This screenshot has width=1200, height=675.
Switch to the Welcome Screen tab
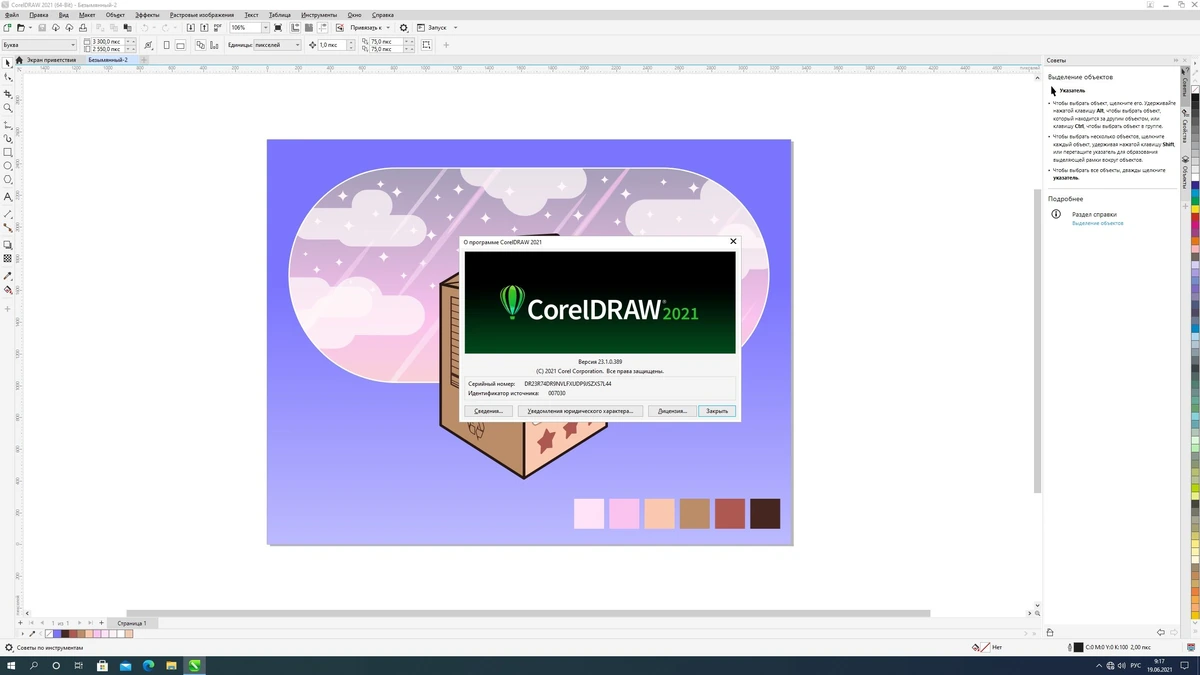coord(51,60)
